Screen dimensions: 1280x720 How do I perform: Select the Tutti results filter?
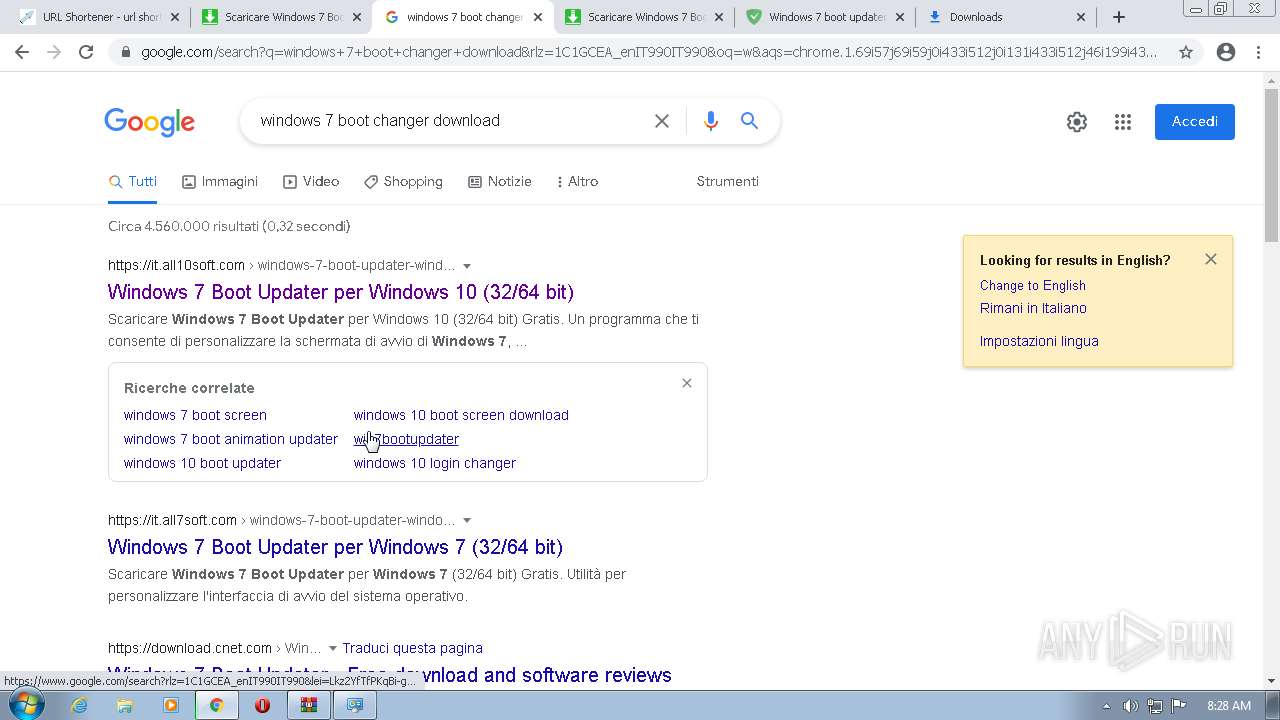tap(133, 182)
